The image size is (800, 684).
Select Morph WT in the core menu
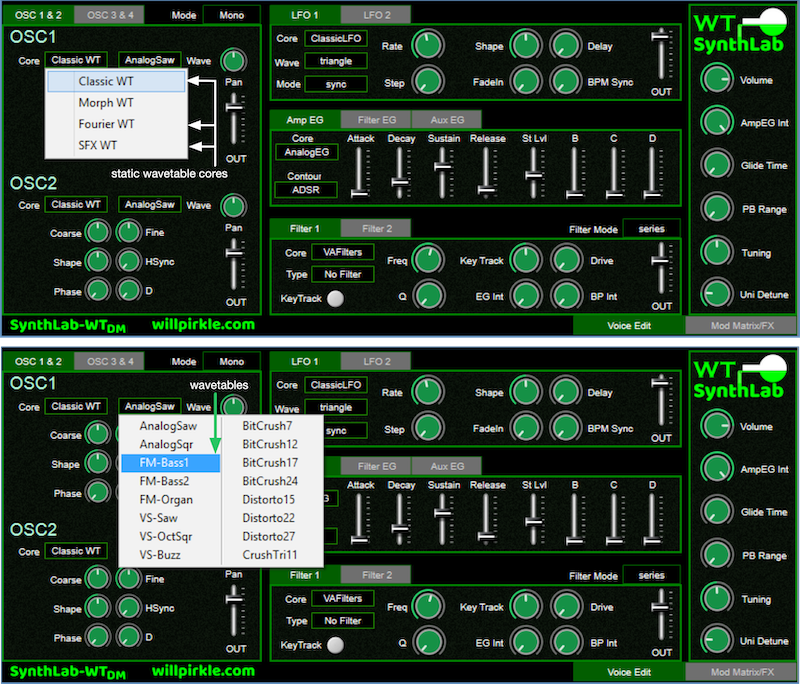[116, 103]
